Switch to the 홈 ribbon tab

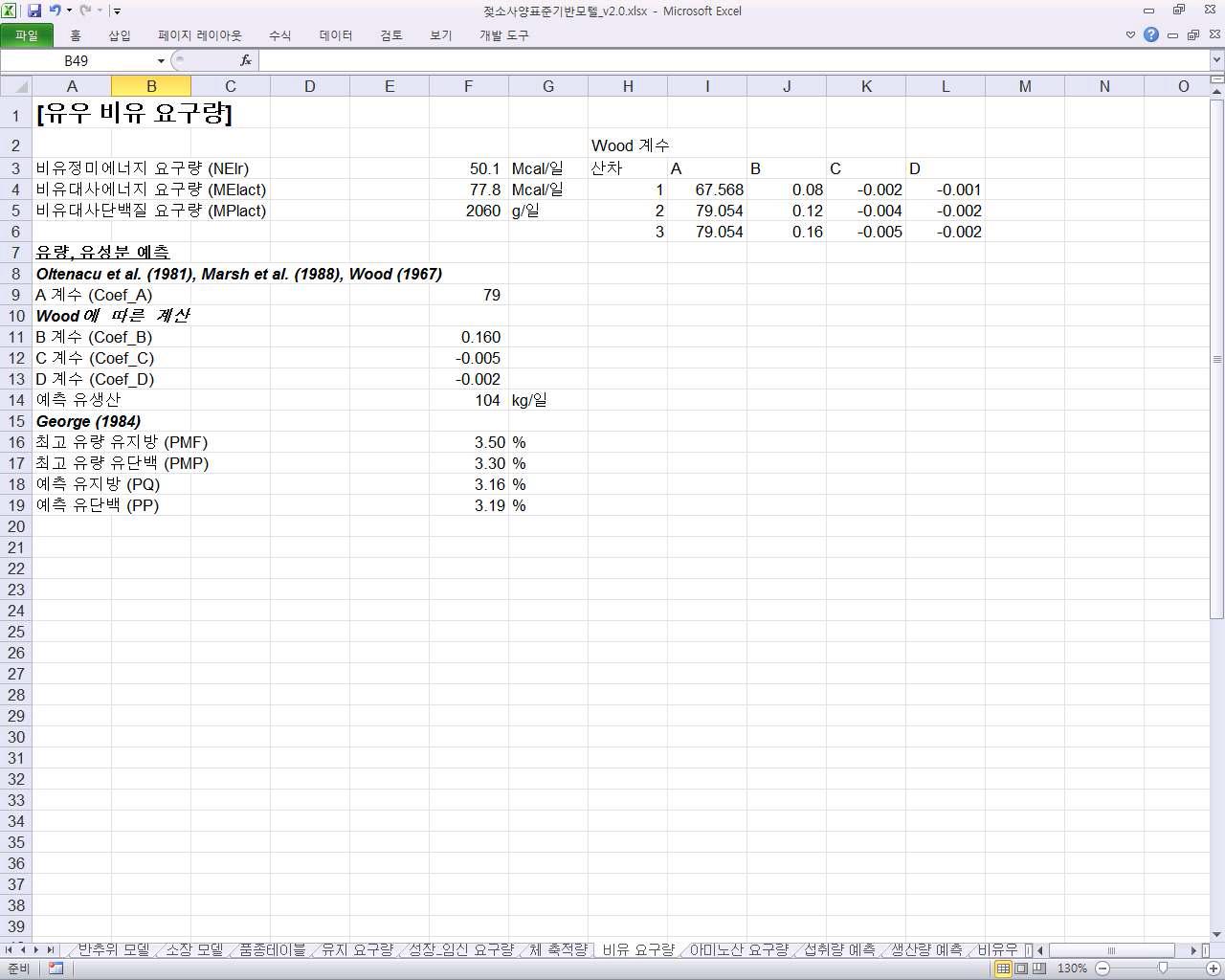point(76,35)
